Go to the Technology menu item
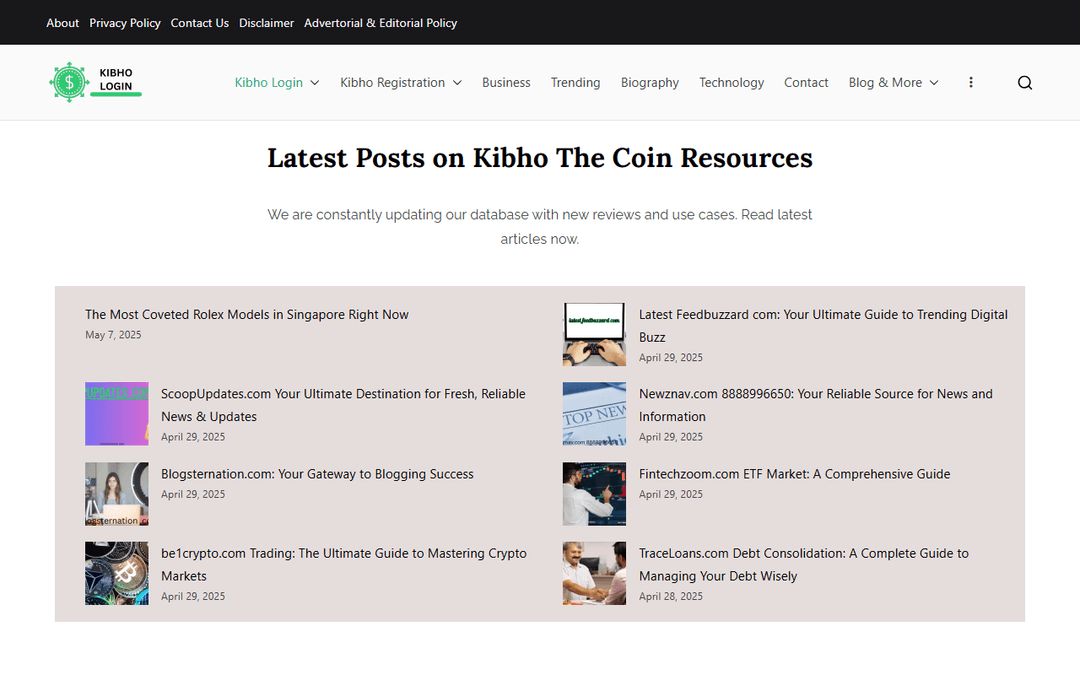Viewport: 1080px width, 675px height. click(731, 83)
